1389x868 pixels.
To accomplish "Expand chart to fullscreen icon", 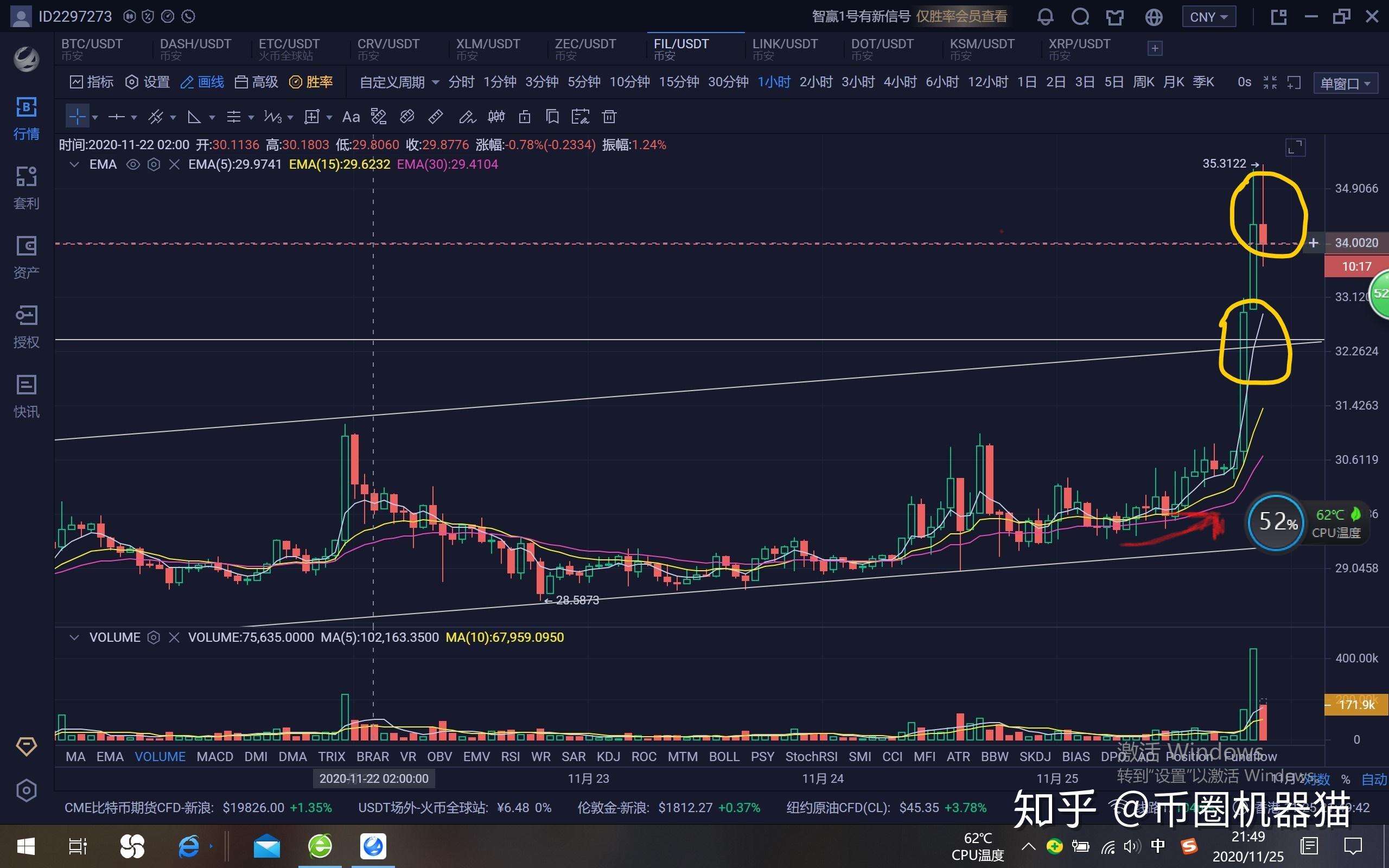I will (x=1296, y=148).
